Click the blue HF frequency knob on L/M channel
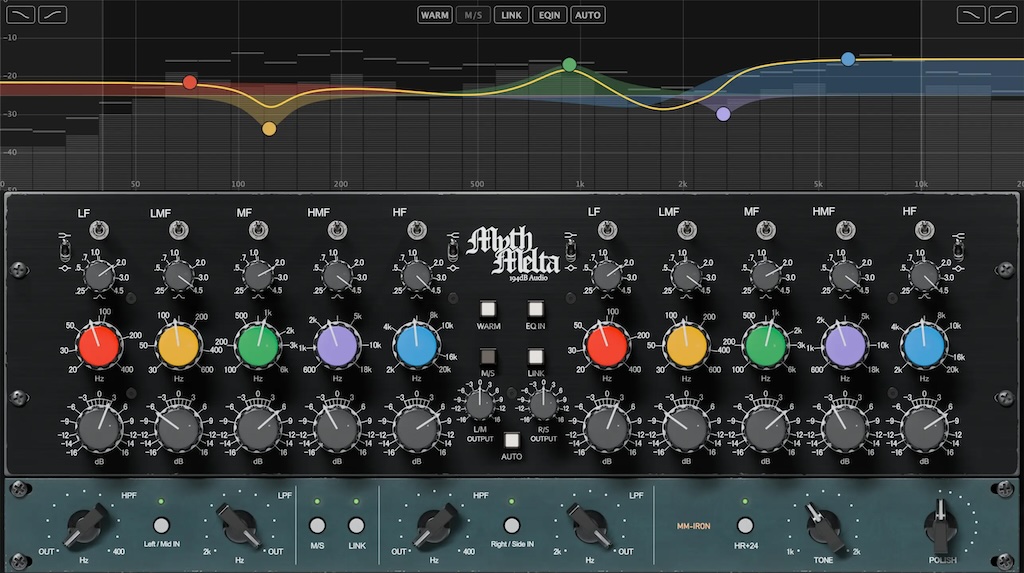The image size is (1024, 573). 417,346
